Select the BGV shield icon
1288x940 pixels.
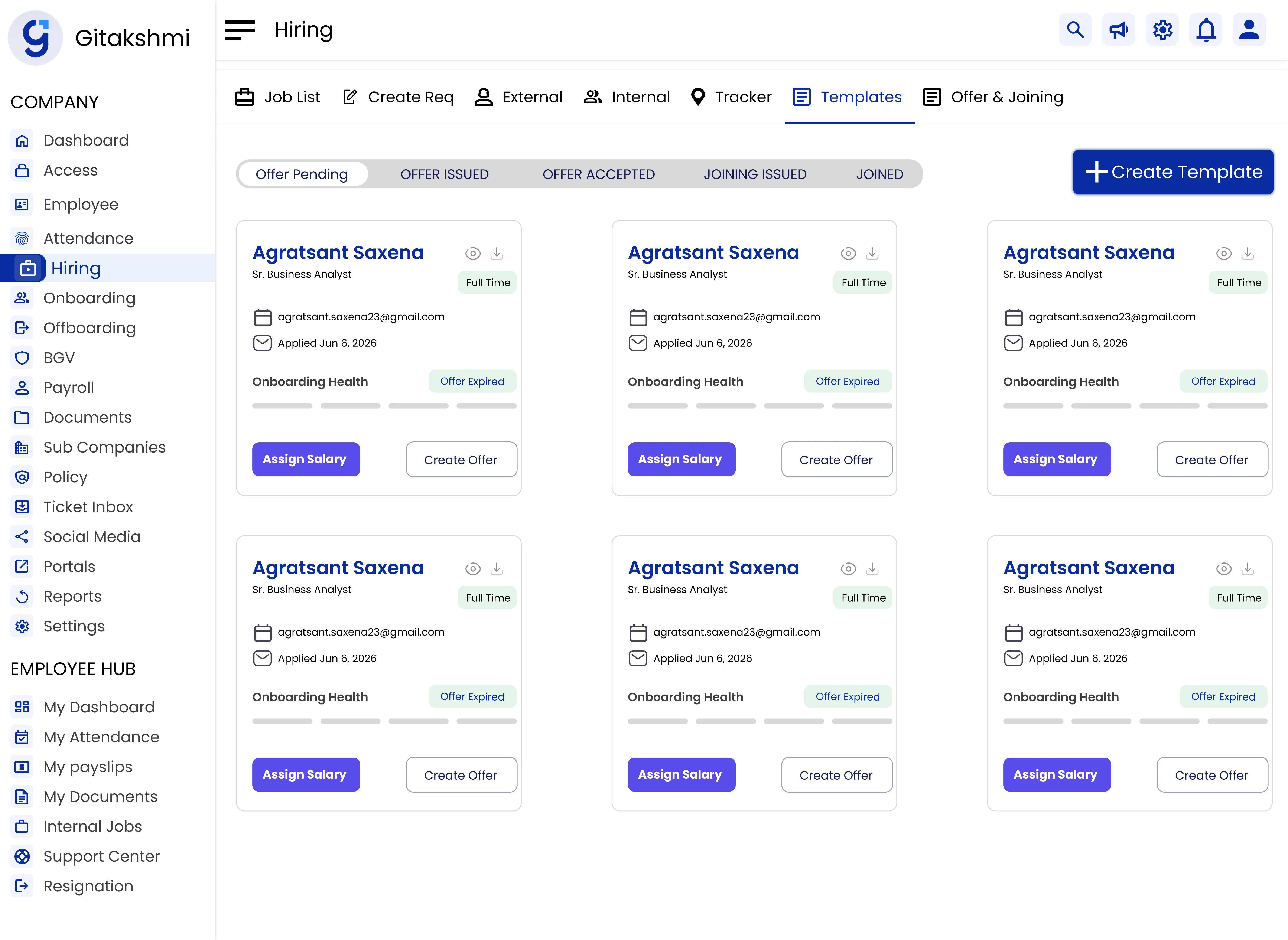pos(22,358)
